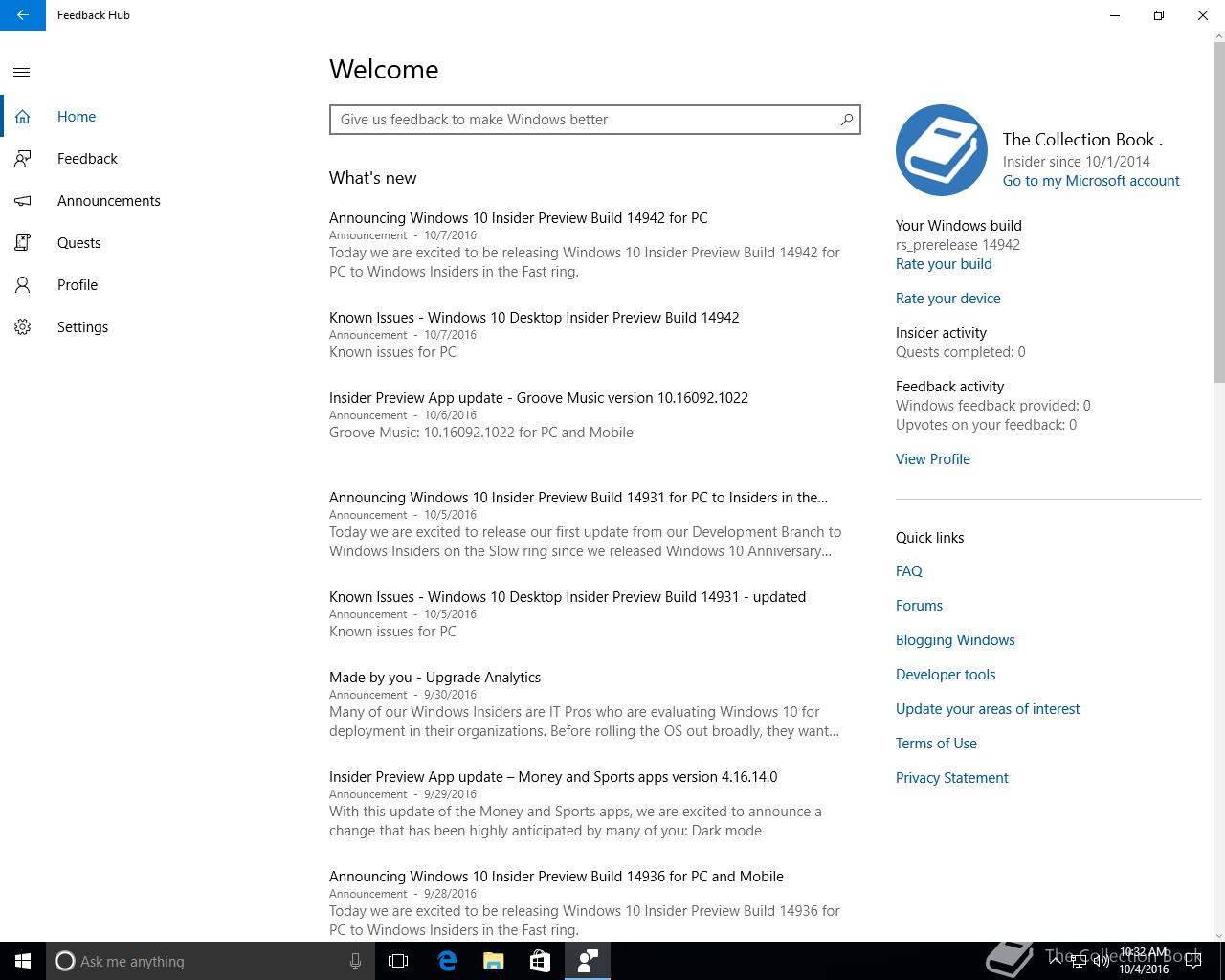The height and width of the screenshot is (980, 1225).
Task: Click the Settings gear icon
Action: [23, 327]
